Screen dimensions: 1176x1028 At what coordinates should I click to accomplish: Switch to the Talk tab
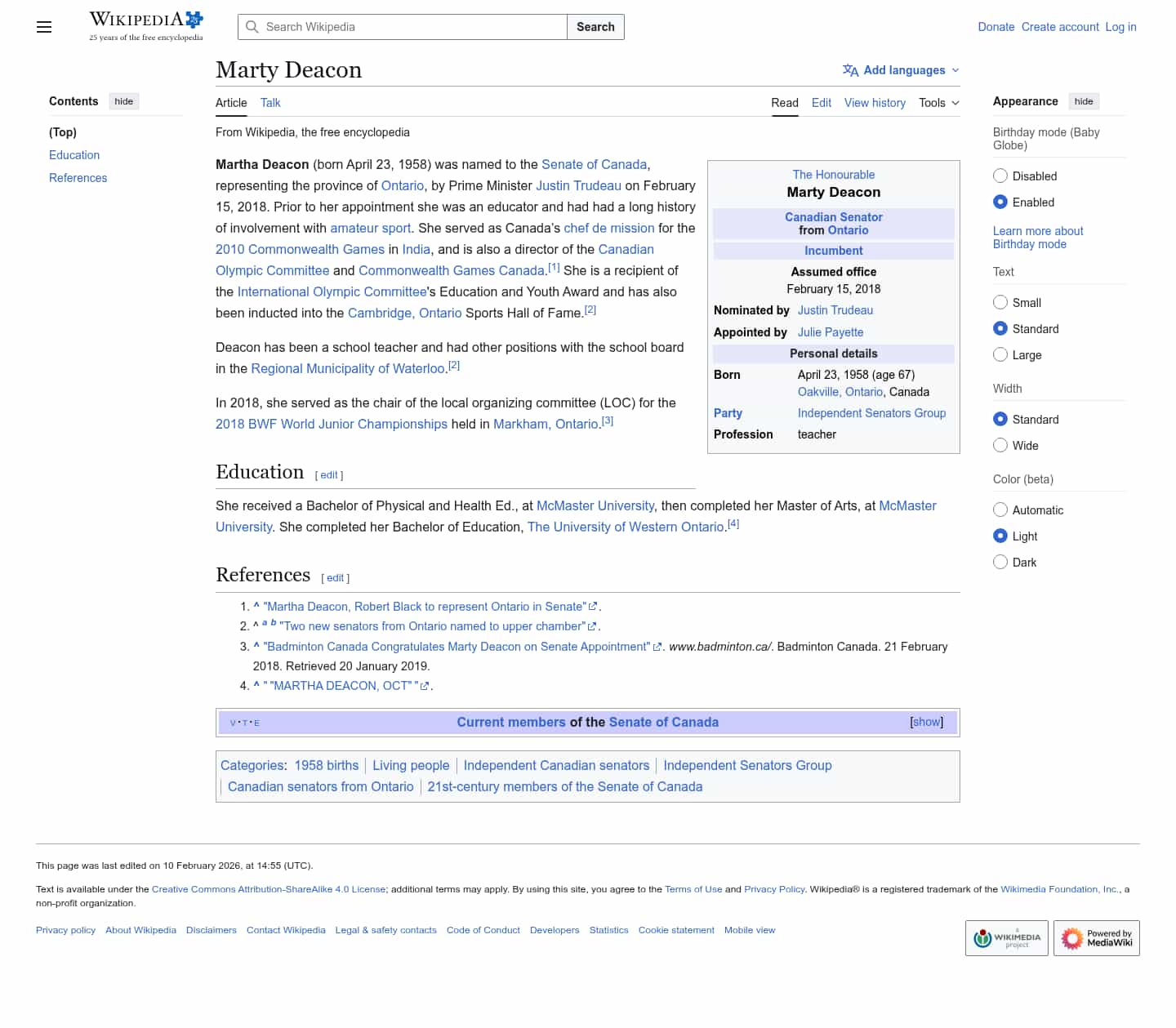click(270, 103)
